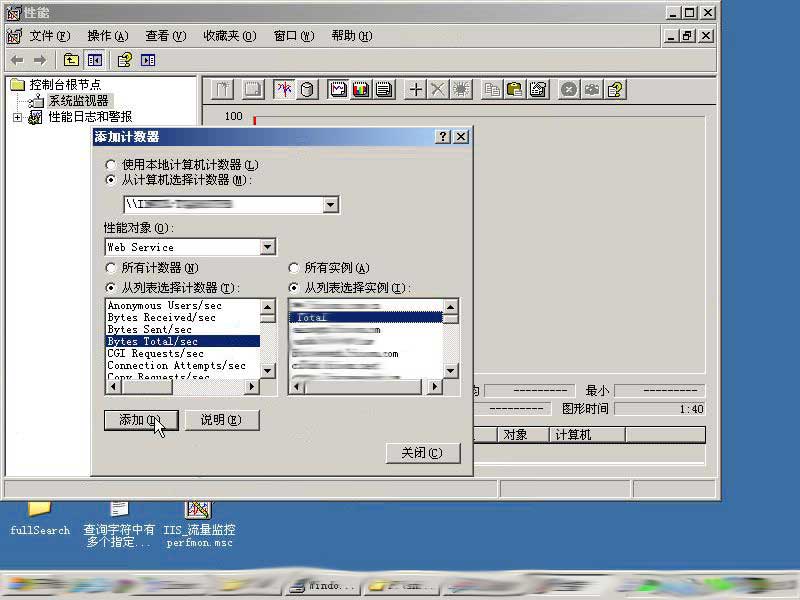The image size is (800, 600).
Task: Click the 说明 button
Action: [222, 420]
